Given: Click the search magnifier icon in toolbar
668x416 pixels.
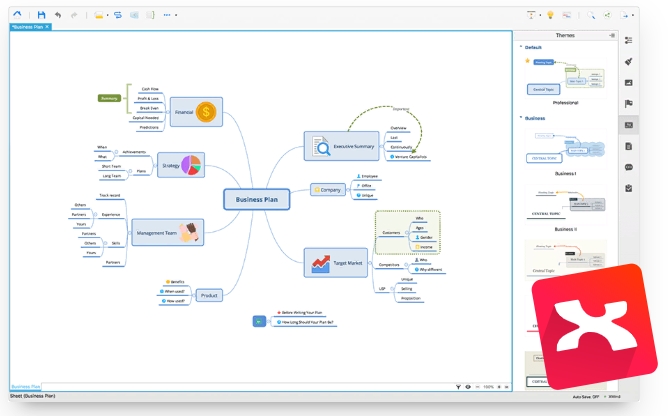Looking at the screenshot, I should point(590,15).
